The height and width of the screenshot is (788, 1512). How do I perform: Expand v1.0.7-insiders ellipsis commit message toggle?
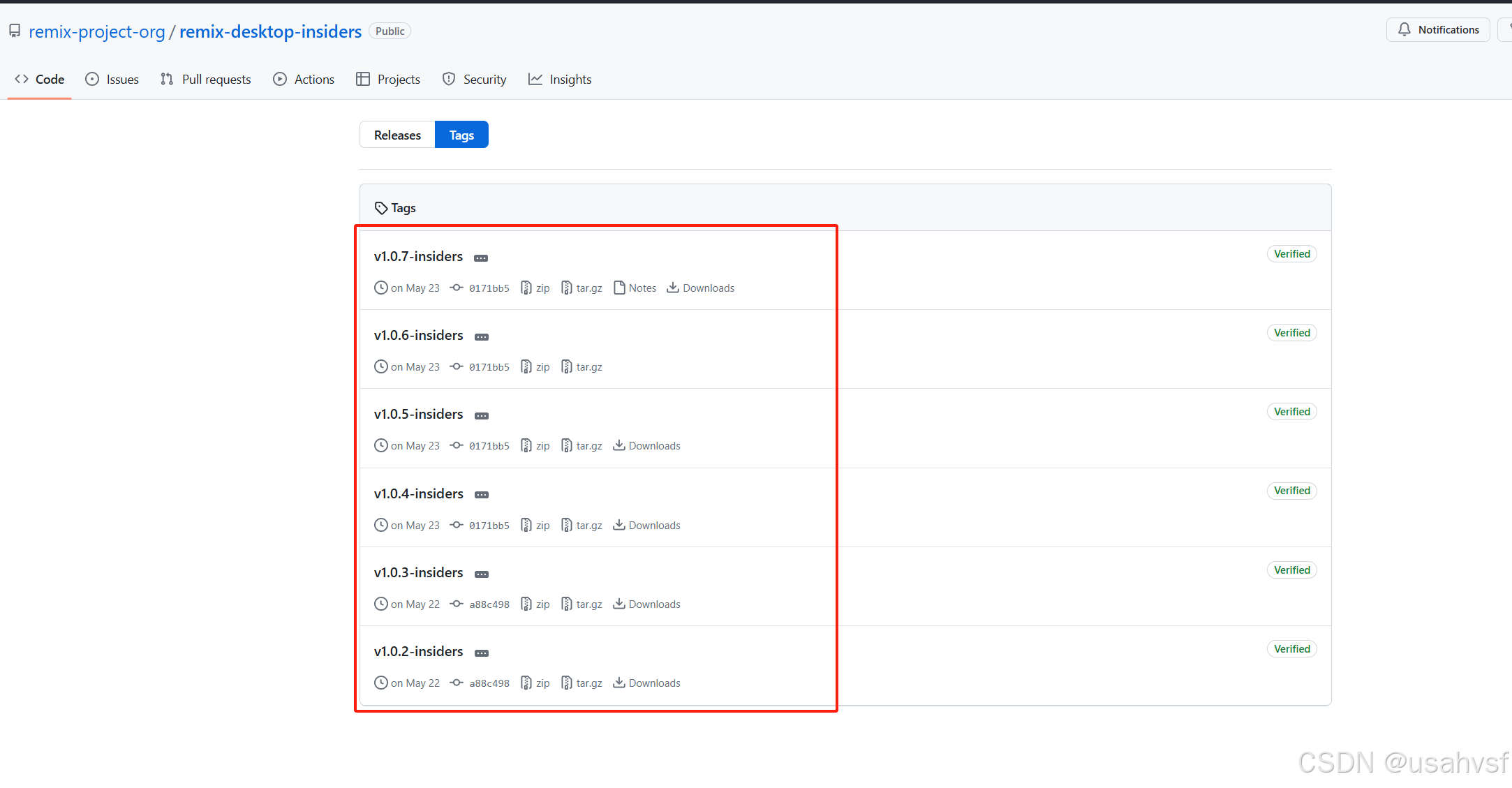point(481,258)
